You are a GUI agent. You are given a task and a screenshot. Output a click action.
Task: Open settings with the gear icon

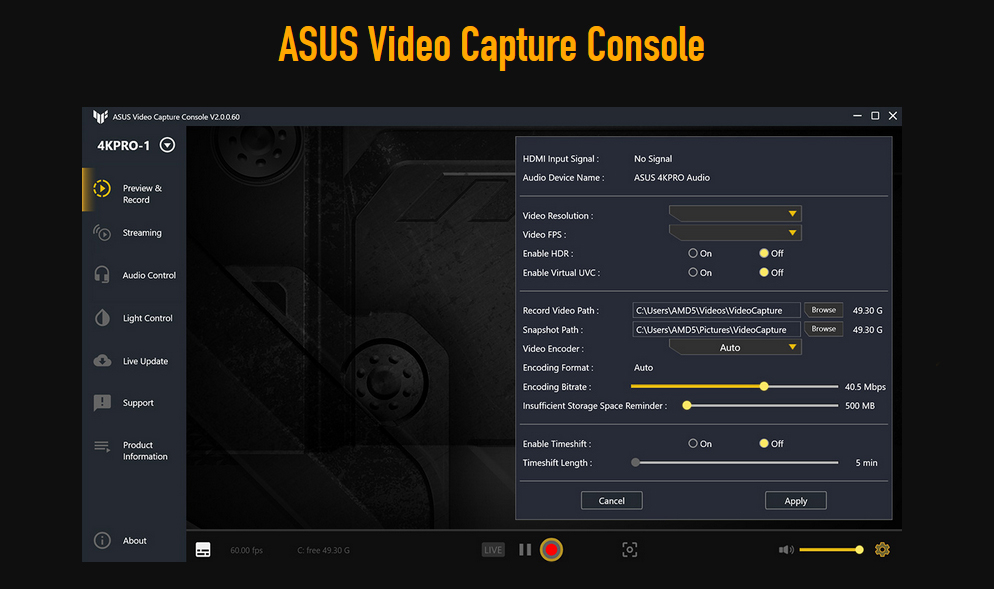tap(882, 550)
